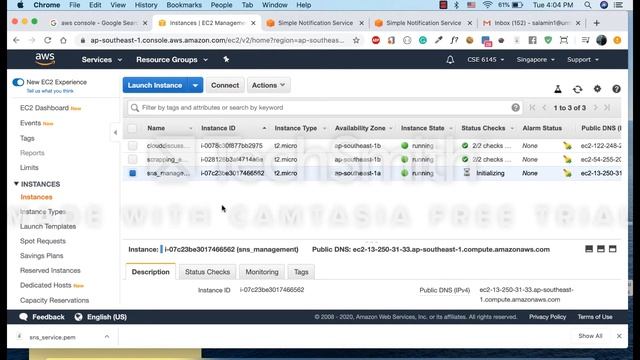The width and height of the screenshot is (640, 360).
Task: Open the History menu in menu bar
Action: pos(146,5)
